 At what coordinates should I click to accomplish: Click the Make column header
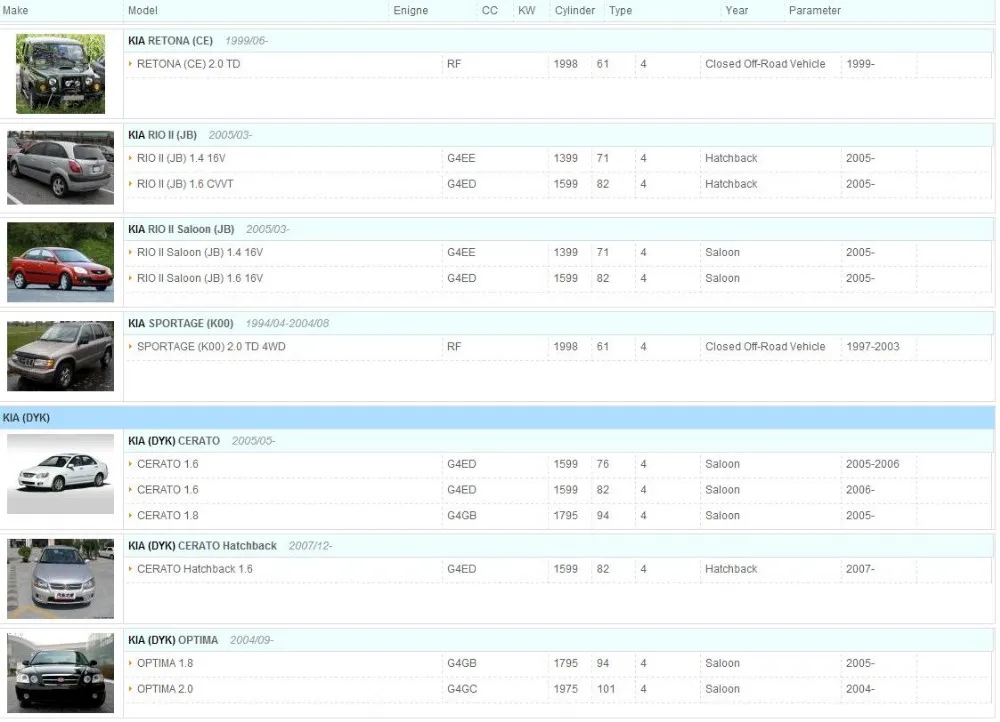[15, 10]
